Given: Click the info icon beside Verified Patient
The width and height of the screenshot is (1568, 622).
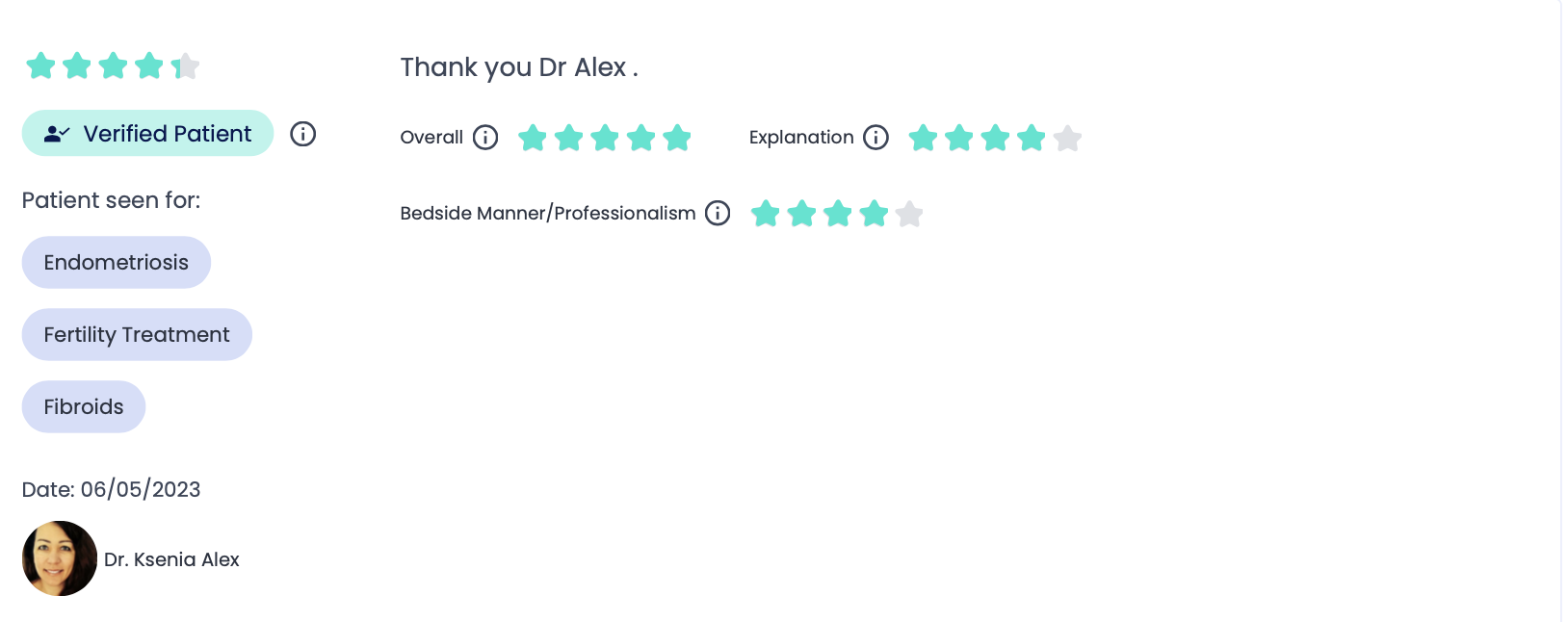Looking at the screenshot, I should [x=303, y=134].
